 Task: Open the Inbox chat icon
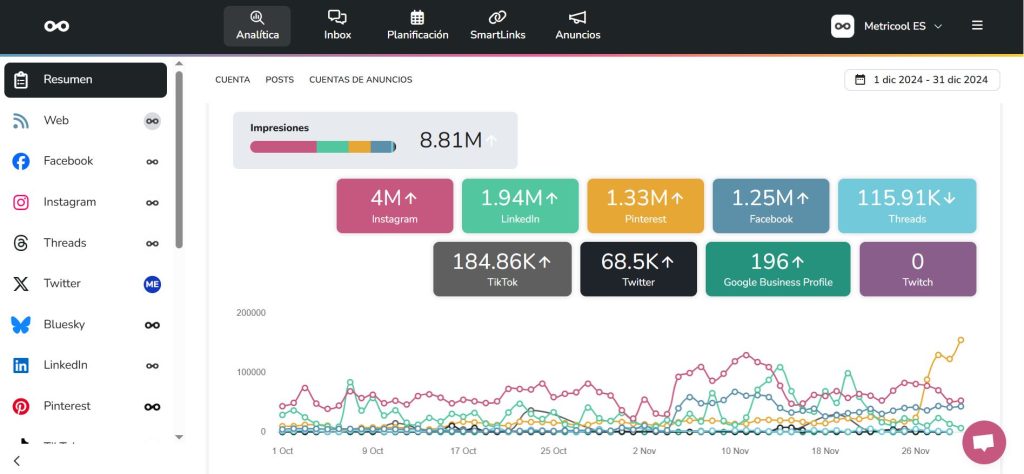click(x=337, y=18)
